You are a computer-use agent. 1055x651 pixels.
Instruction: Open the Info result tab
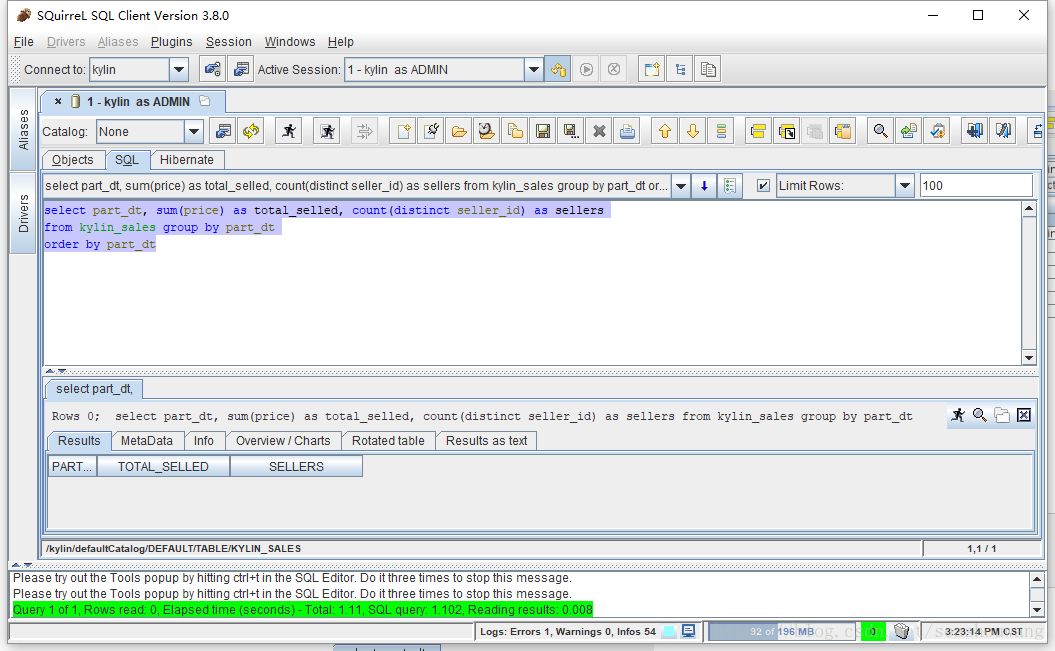pyautogui.click(x=204, y=441)
